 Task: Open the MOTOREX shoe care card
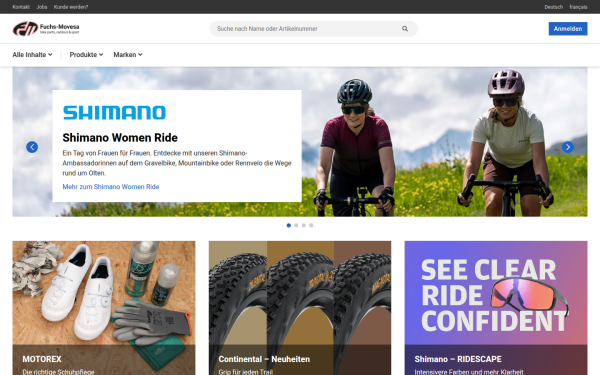(104, 308)
